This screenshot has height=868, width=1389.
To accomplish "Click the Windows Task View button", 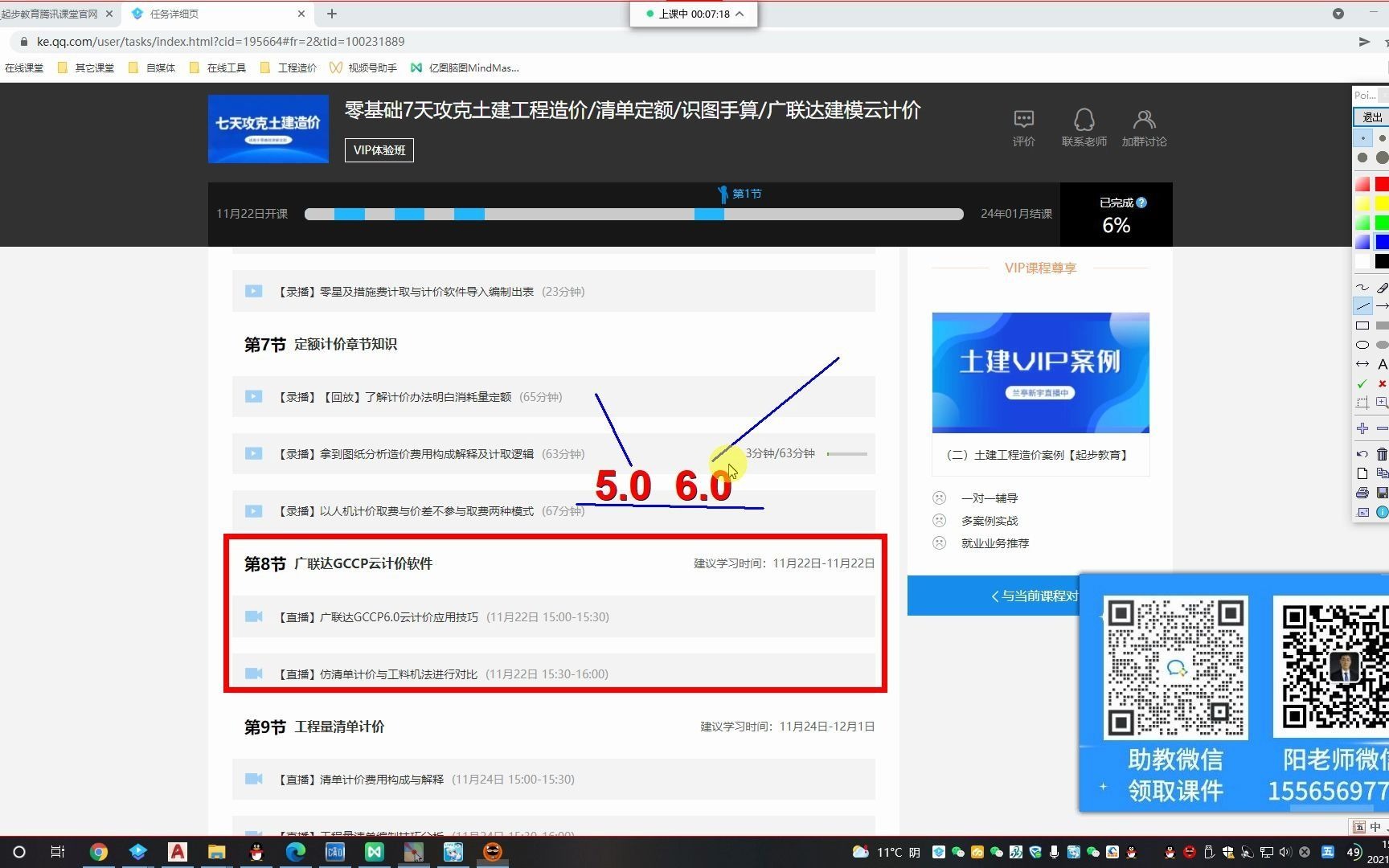I will [58, 852].
